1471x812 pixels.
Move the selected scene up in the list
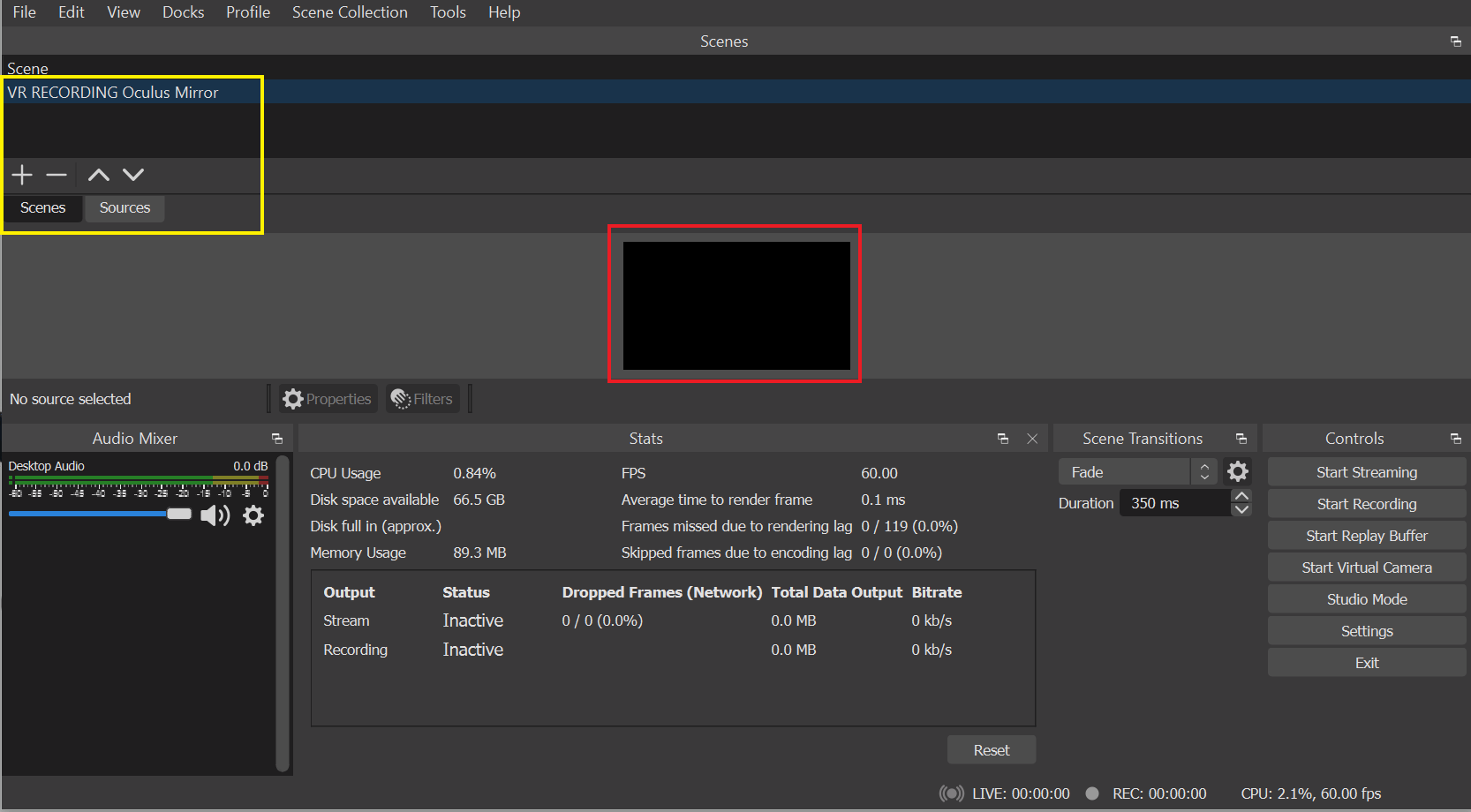pos(97,175)
